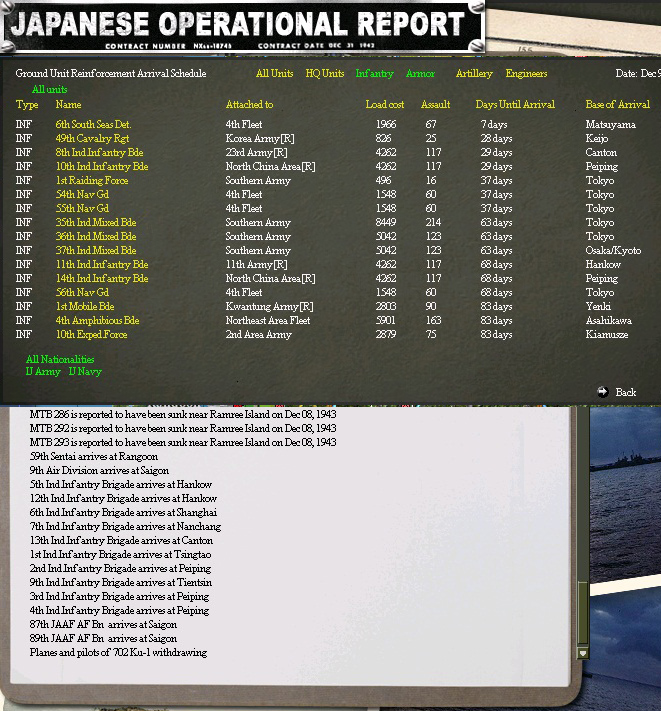Open the 11th Ind Infantry Bde unit
The width and height of the screenshot is (661, 711).
tap(102, 264)
